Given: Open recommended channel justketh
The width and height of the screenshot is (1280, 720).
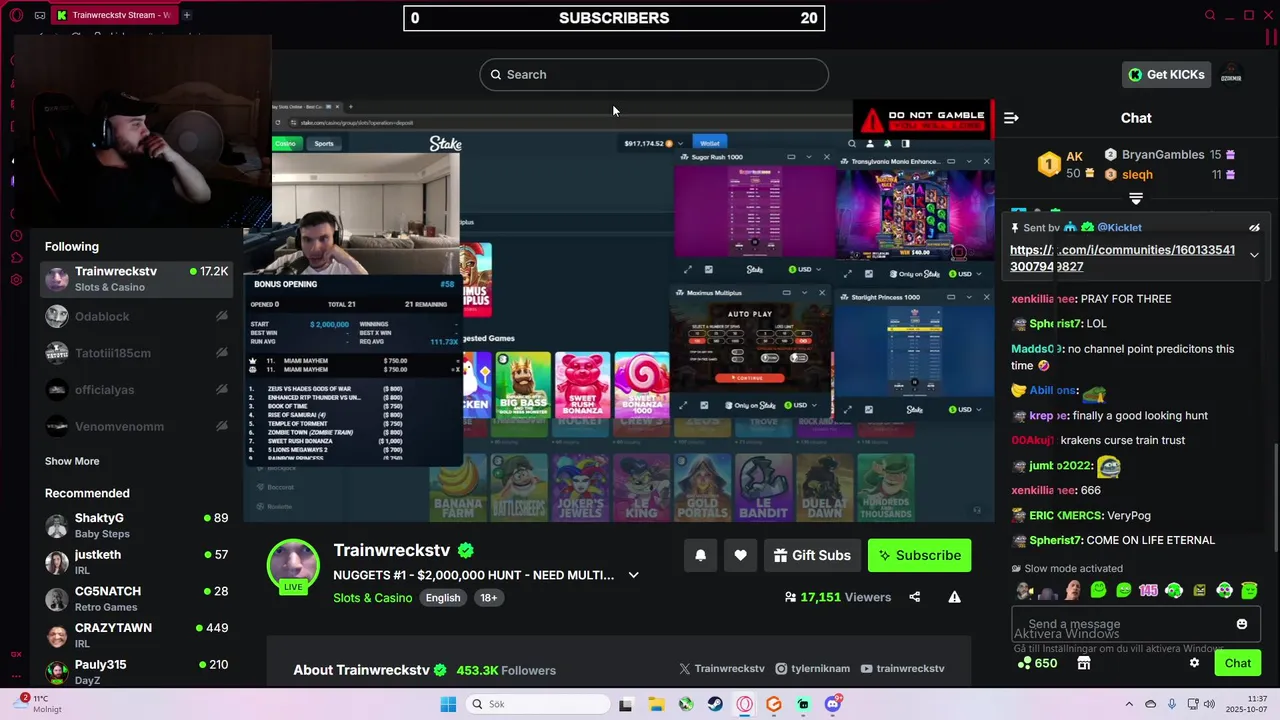Looking at the screenshot, I should (138, 562).
